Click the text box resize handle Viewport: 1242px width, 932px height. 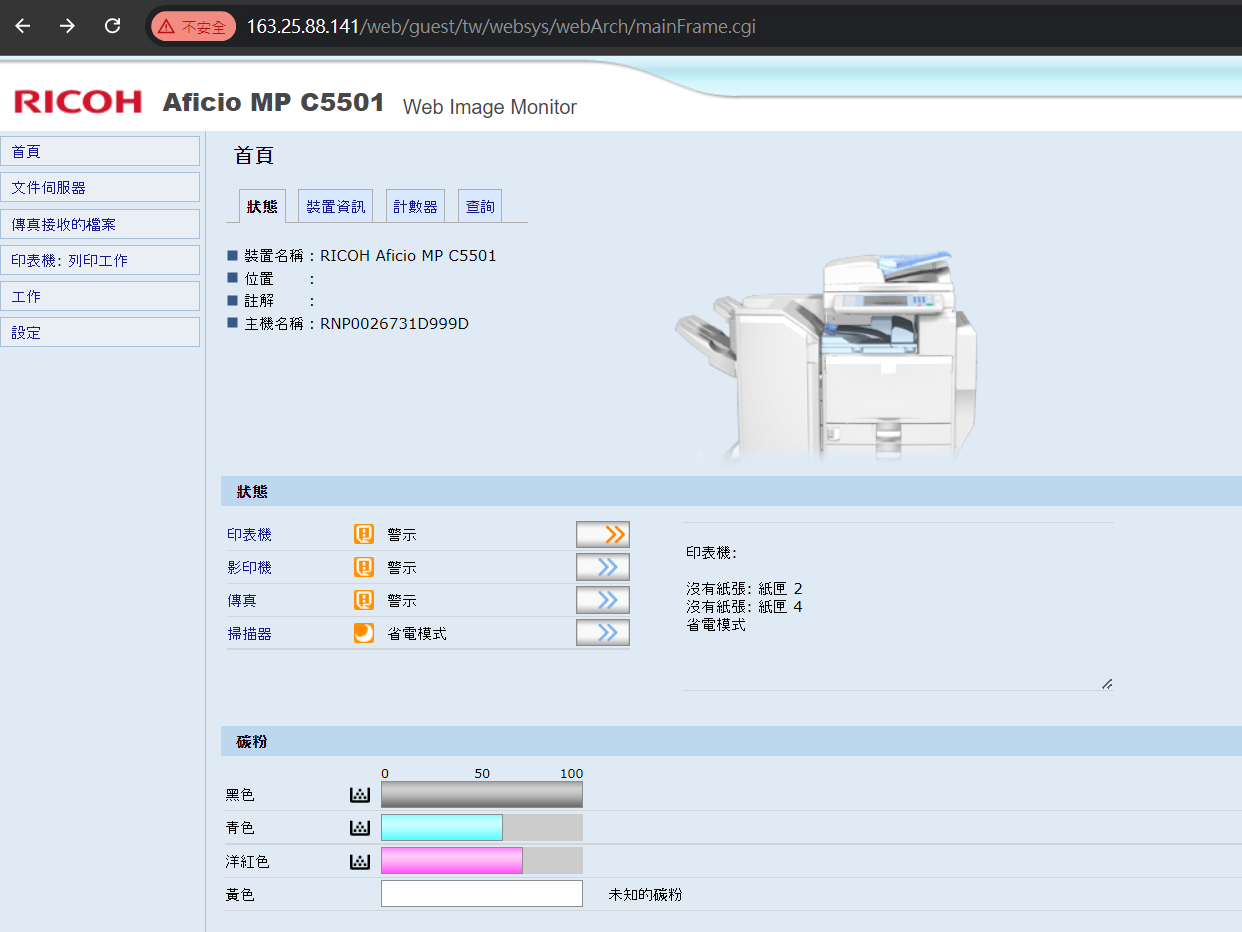1107,684
